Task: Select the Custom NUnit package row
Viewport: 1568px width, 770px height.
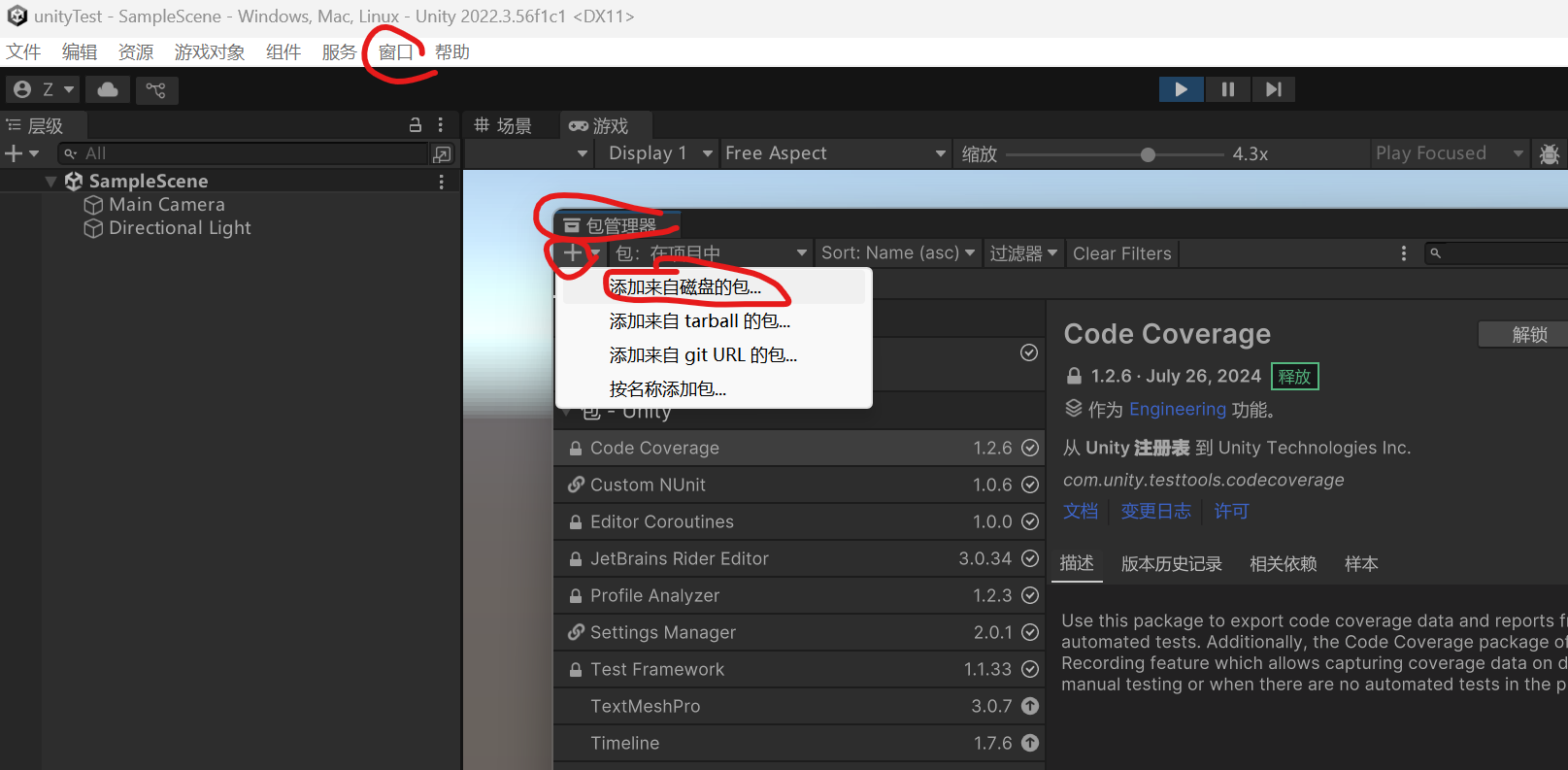Action: [x=799, y=485]
